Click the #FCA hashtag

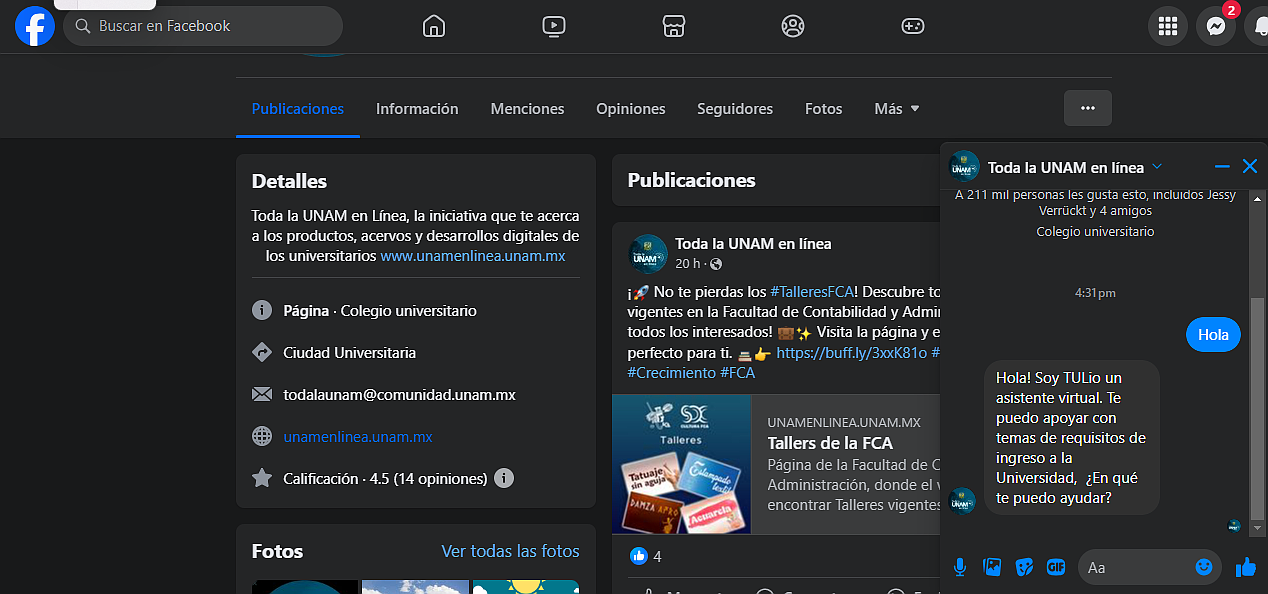pyautogui.click(x=738, y=373)
